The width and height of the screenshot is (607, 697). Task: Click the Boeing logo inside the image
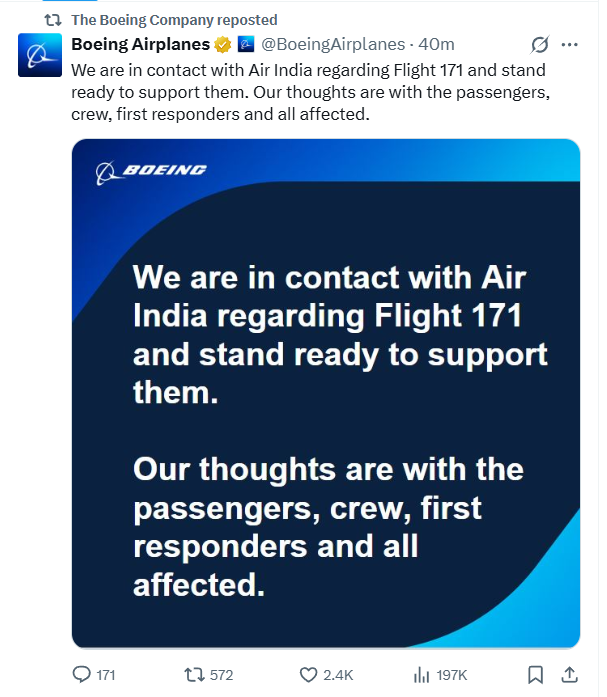click(151, 171)
